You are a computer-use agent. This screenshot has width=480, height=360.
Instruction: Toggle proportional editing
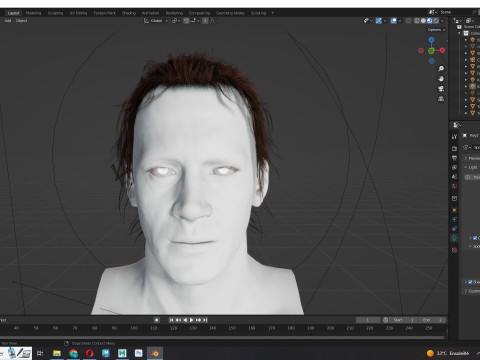pyautogui.click(x=205, y=21)
